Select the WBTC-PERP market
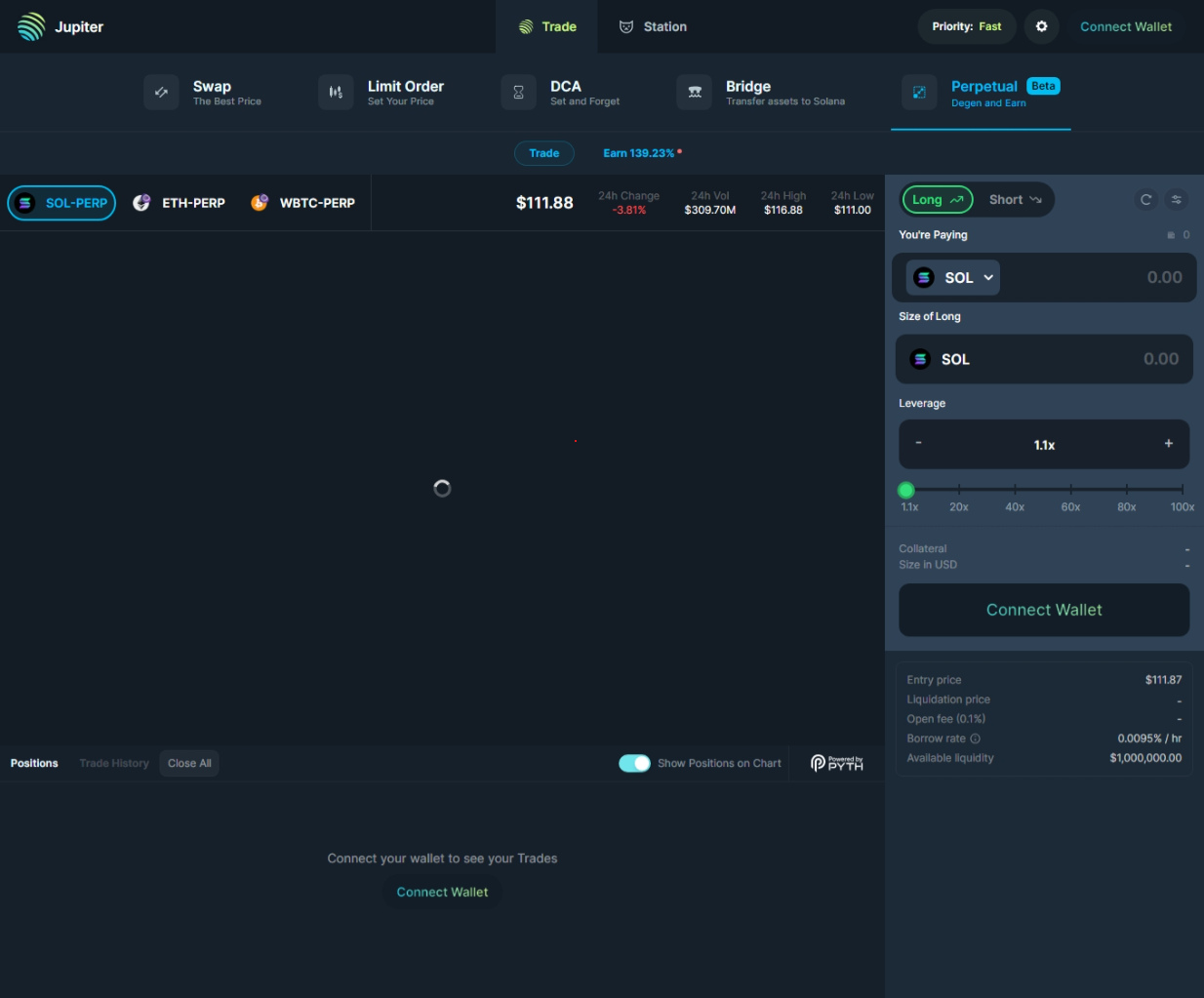Screen dimensions: 1204x998 [303, 203]
